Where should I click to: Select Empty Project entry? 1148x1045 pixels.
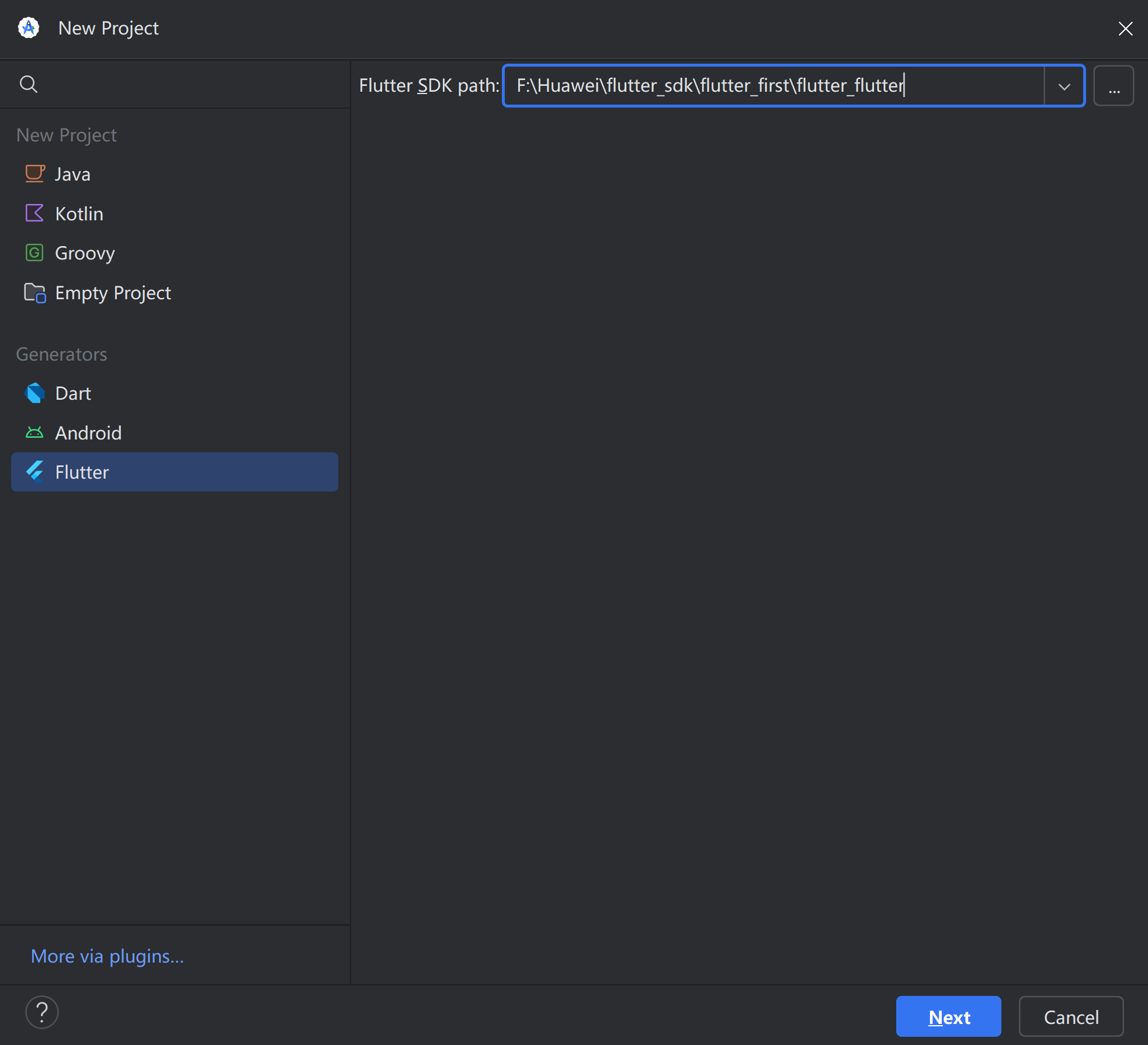pyautogui.click(x=113, y=293)
